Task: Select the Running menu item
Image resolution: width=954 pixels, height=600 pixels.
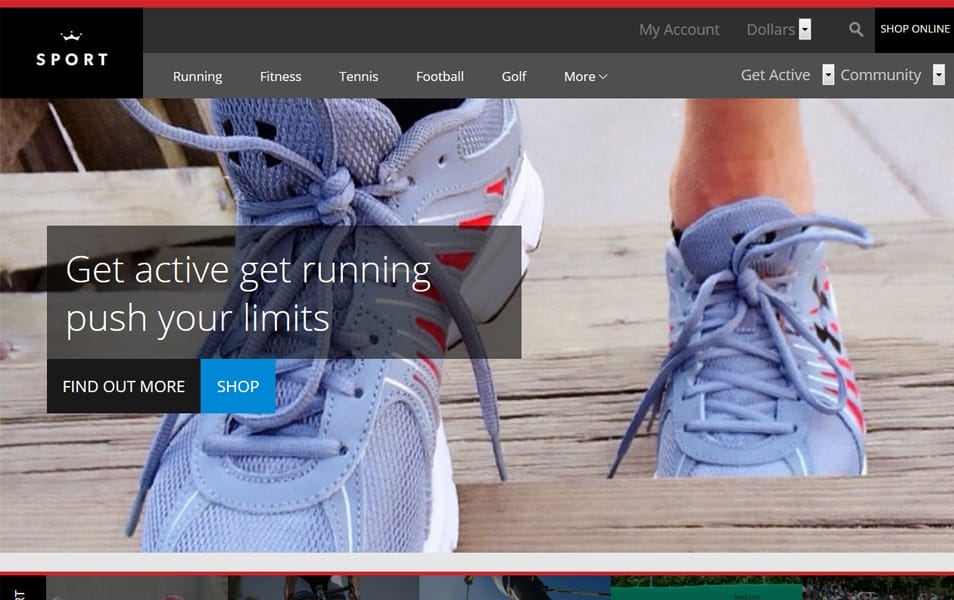Action: (x=197, y=76)
